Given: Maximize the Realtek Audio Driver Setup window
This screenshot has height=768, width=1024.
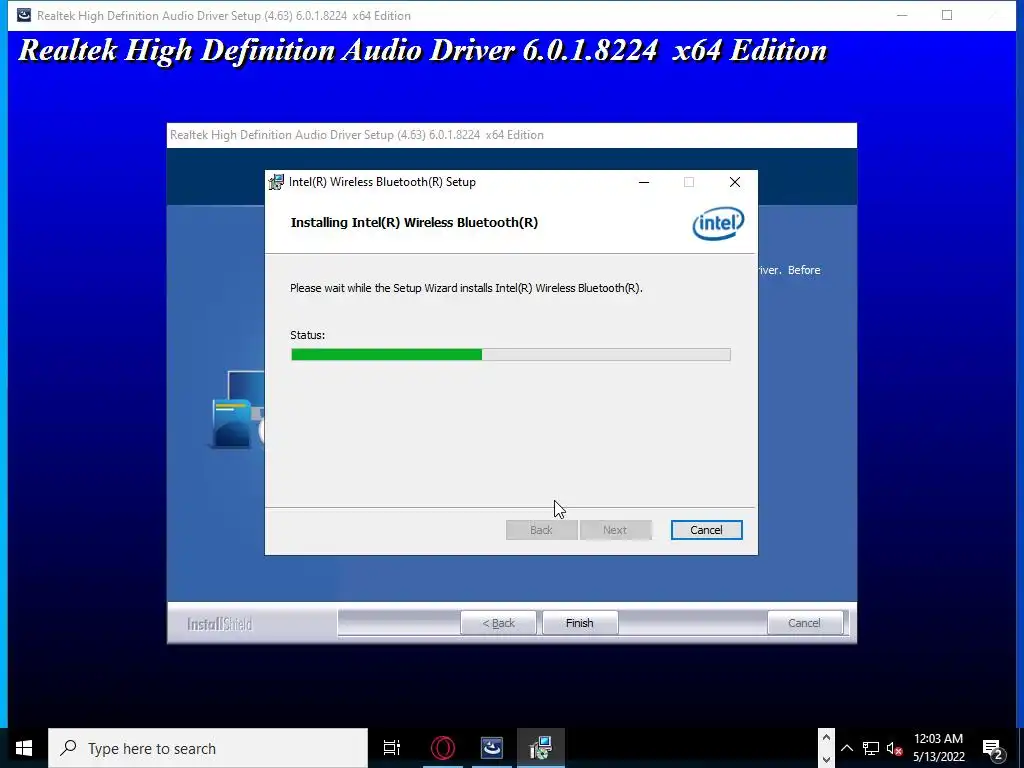Looking at the screenshot, I should (x=947, y=15).
